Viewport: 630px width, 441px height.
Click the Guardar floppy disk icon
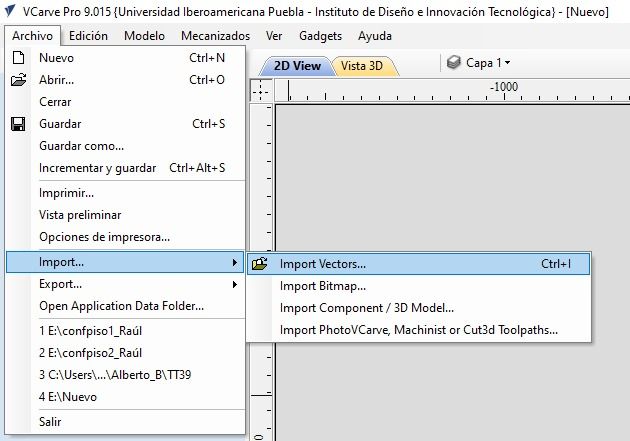pyautogui.click(x=18, y=124)
